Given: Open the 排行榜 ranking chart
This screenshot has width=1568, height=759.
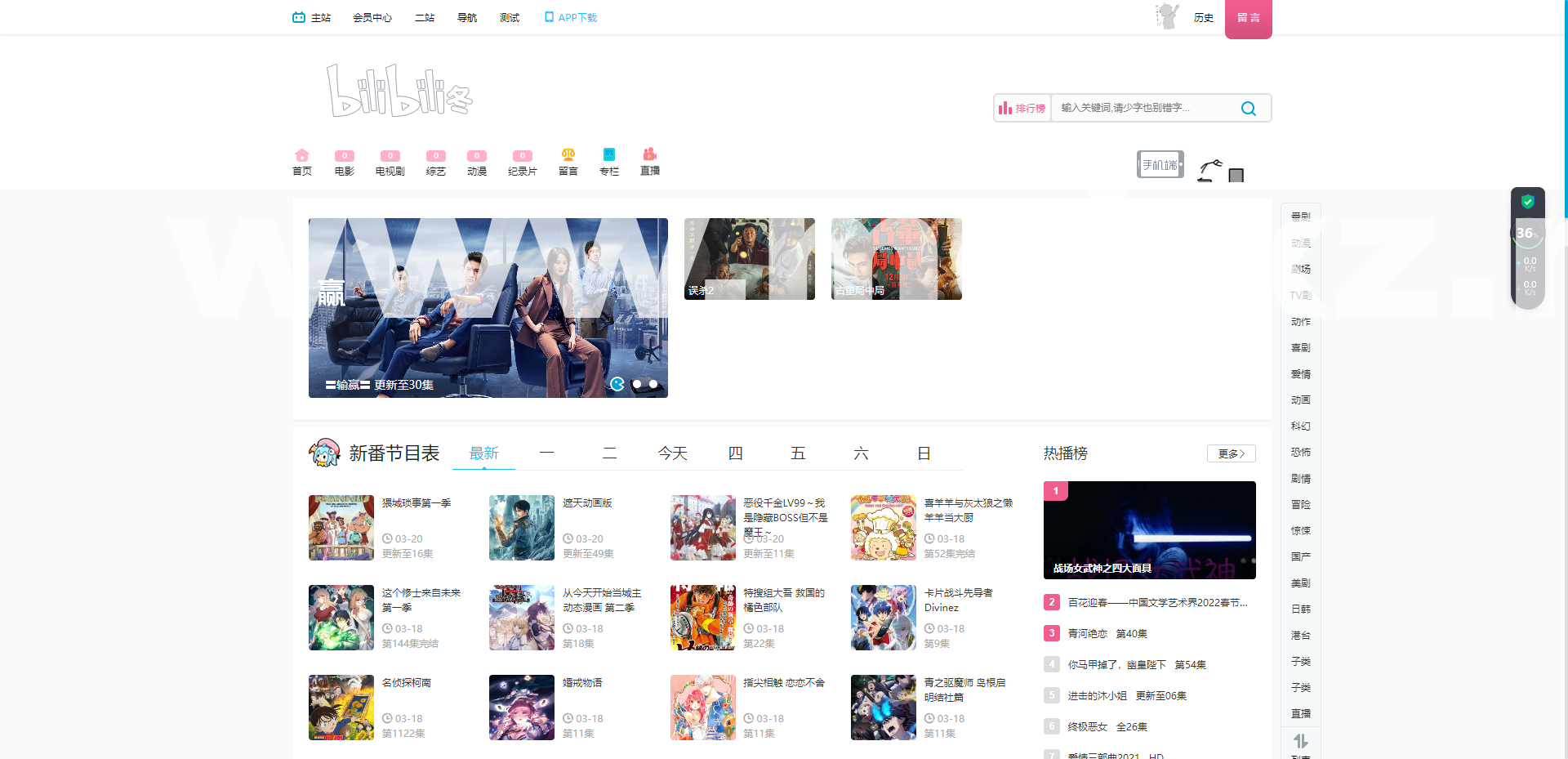Looking at the screenshot, I should [1022, 108].
